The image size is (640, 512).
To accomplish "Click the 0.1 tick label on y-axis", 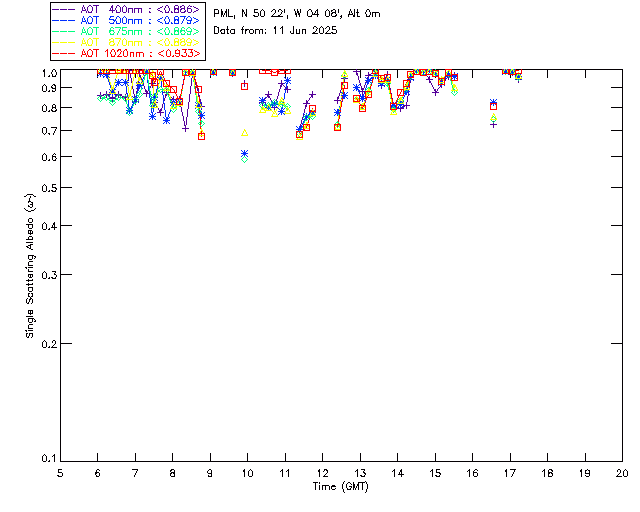I will point(45,460).
